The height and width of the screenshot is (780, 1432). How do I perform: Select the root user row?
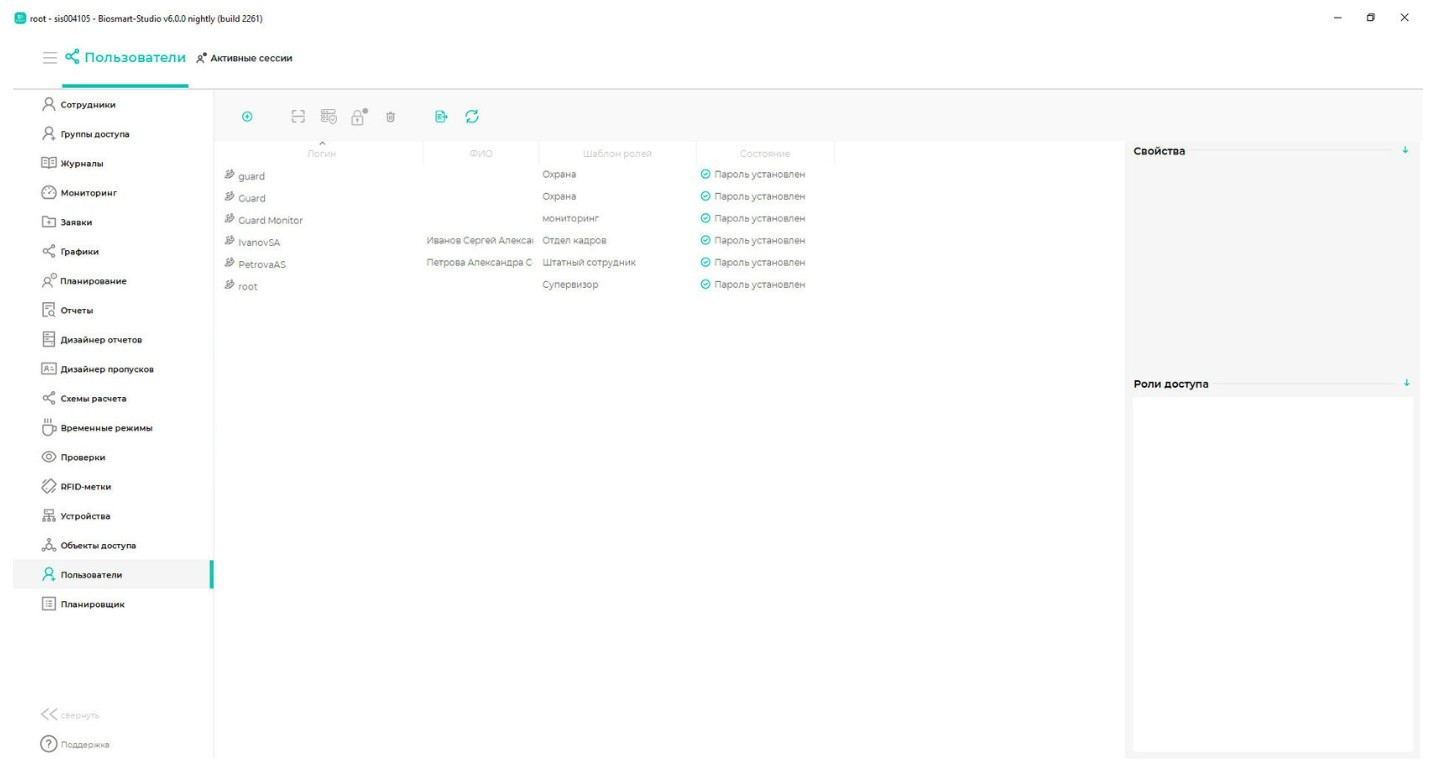coord(248,286)
